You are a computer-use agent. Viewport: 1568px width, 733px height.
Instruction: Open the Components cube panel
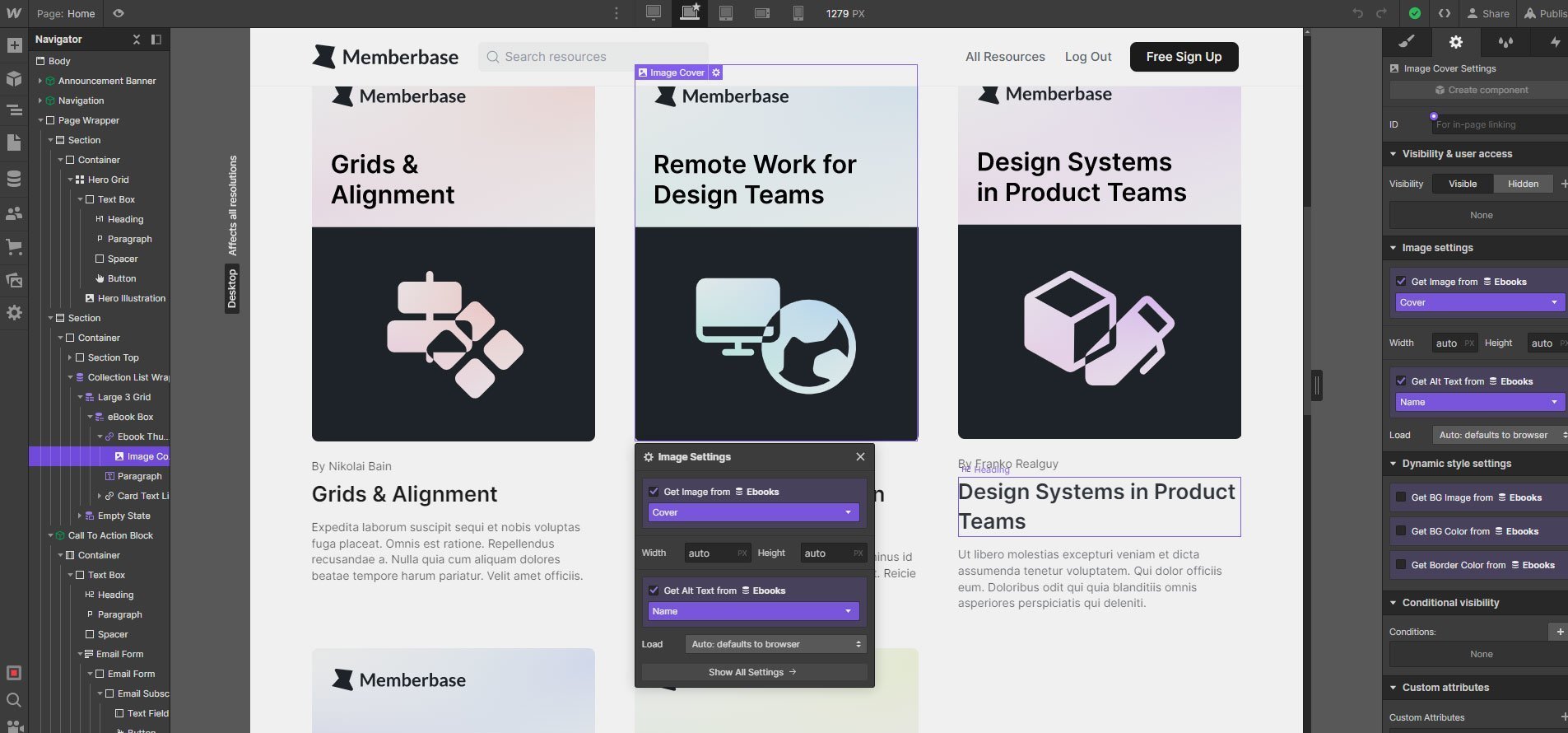click(x=14, y=78)
